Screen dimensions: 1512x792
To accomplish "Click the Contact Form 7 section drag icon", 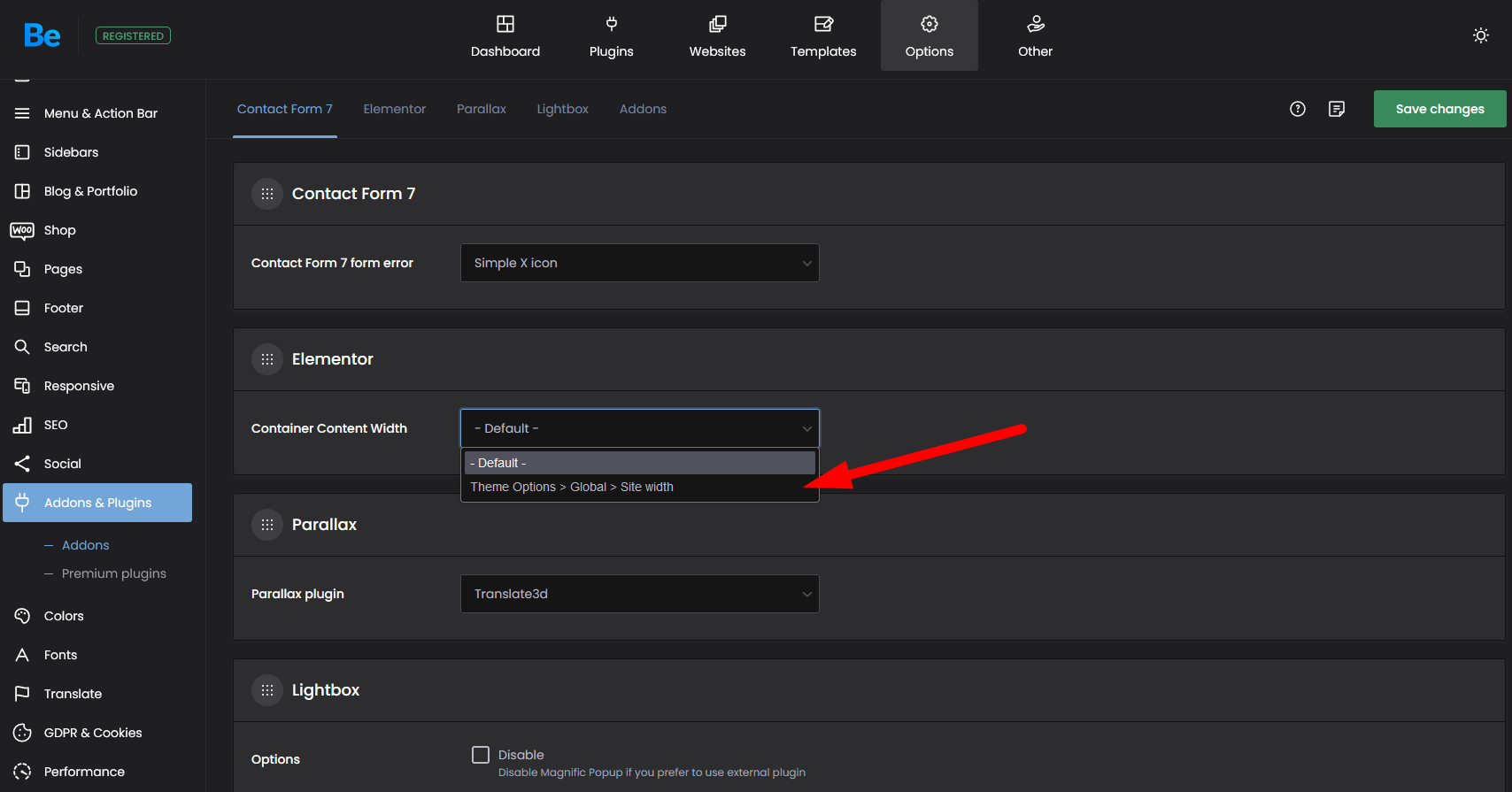I will (x=267, y=194).
